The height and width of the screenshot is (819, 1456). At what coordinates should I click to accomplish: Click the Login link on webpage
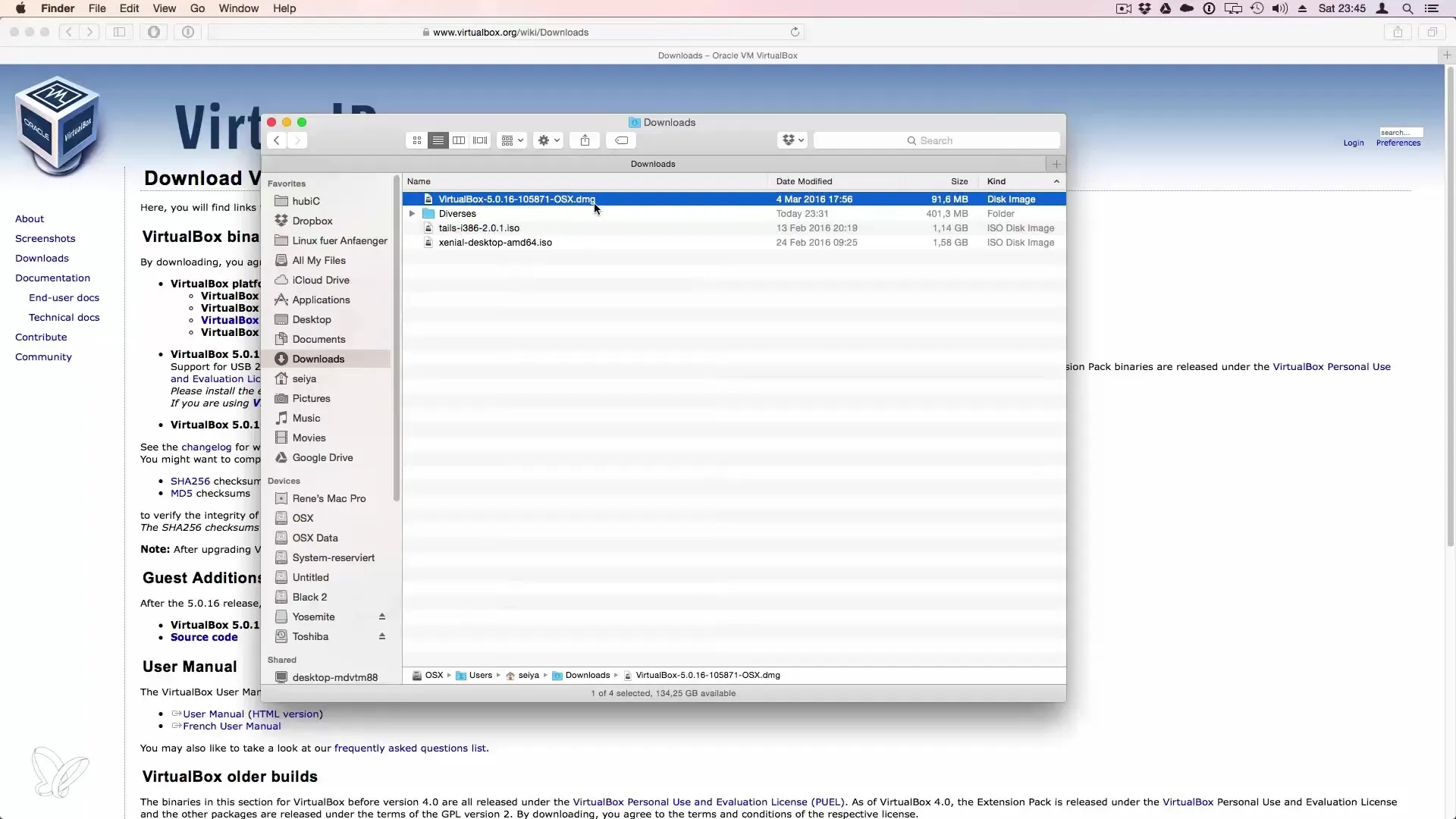(x=1354, y=143)
